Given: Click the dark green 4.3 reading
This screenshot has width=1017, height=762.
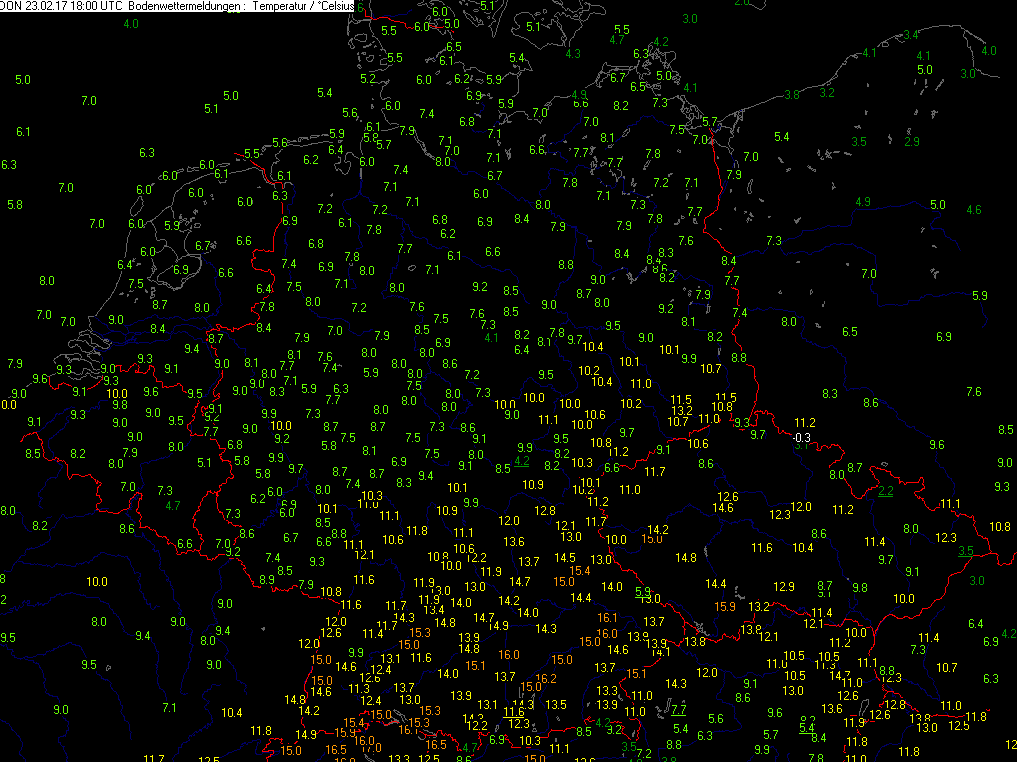Looking at the screenshot, I should click(x=573, y=53).
